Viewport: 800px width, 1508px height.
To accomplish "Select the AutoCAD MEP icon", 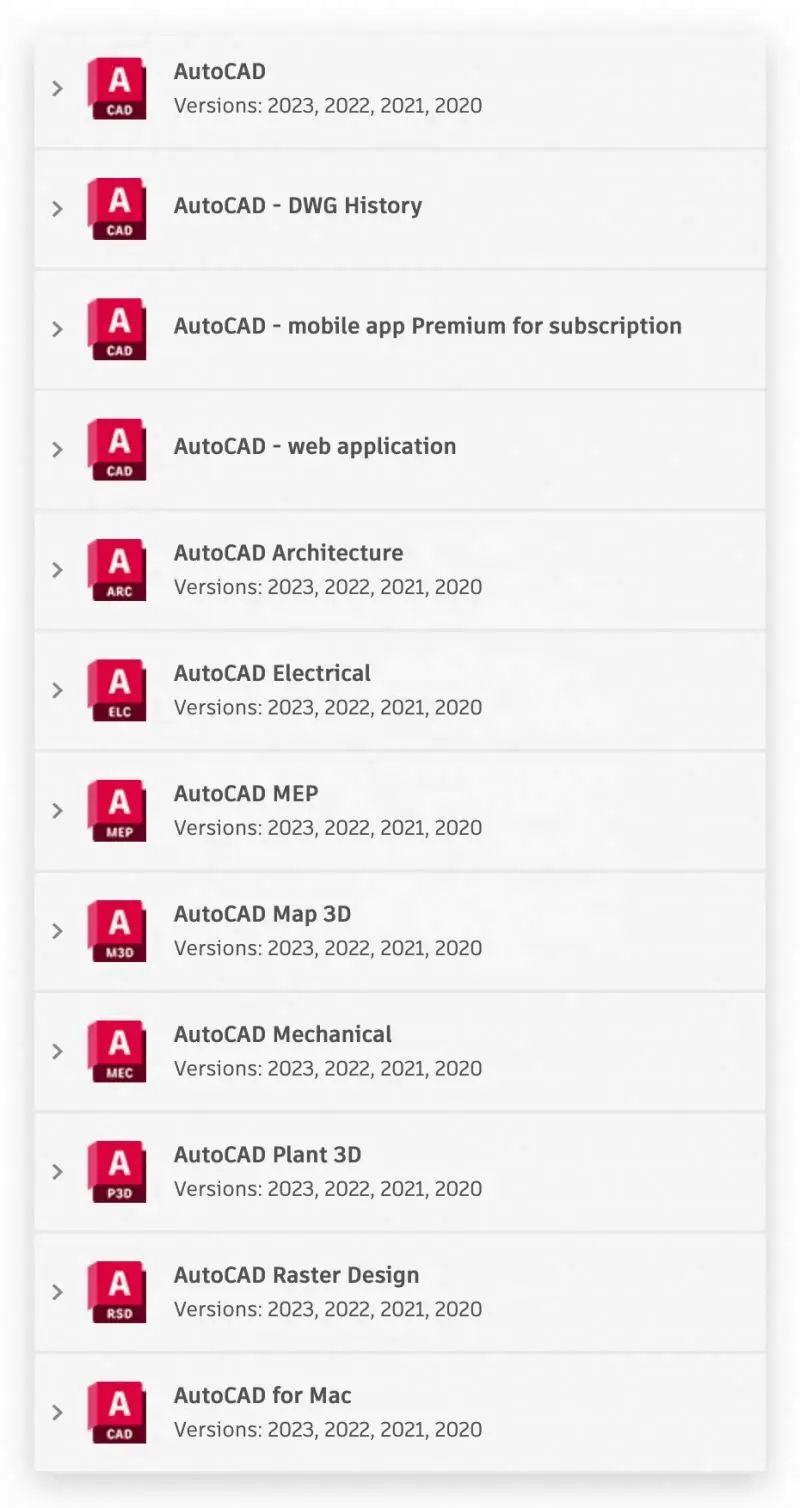I will tap(116, 810).
